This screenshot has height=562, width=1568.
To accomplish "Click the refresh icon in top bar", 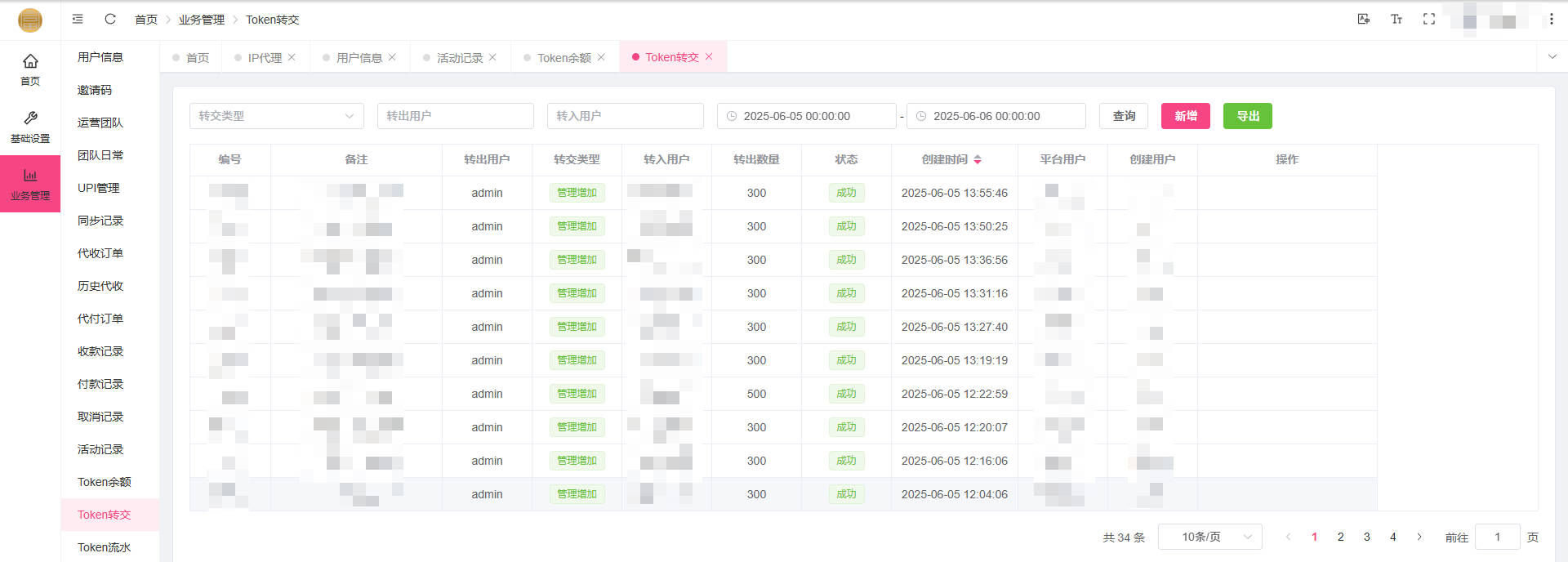I will point(110,19).
